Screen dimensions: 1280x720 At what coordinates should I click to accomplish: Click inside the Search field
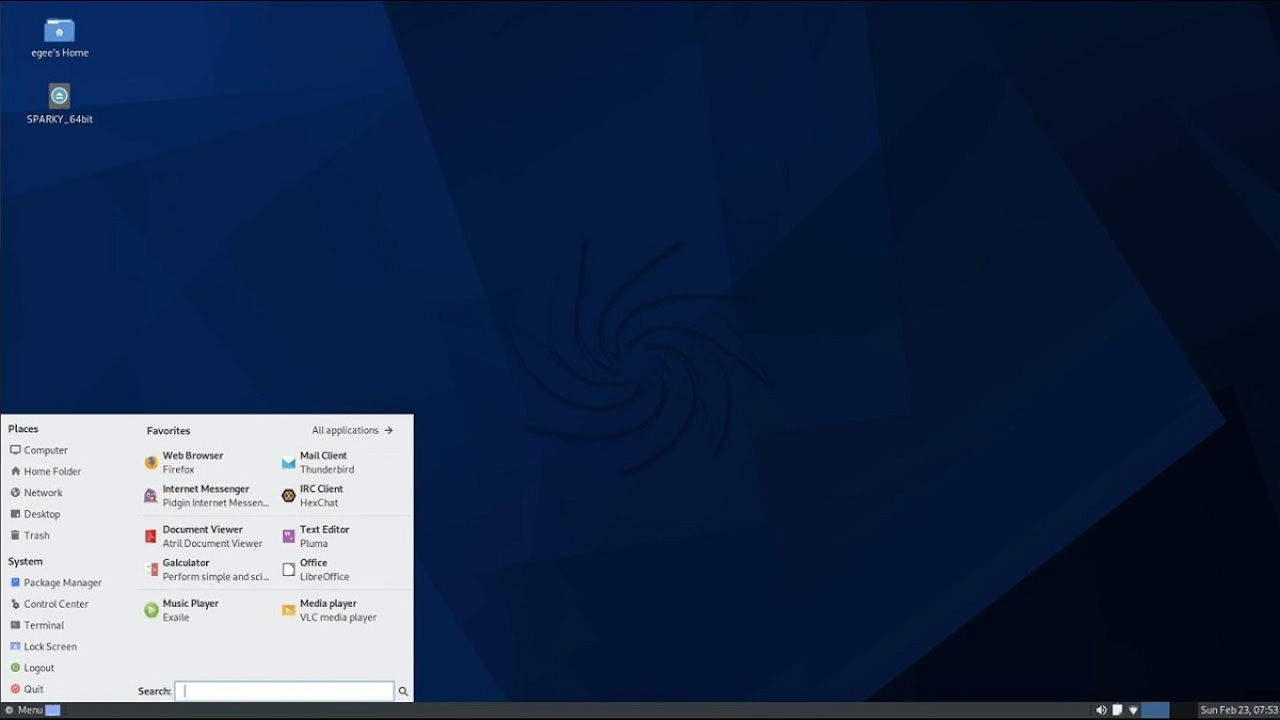pos(283,691)
